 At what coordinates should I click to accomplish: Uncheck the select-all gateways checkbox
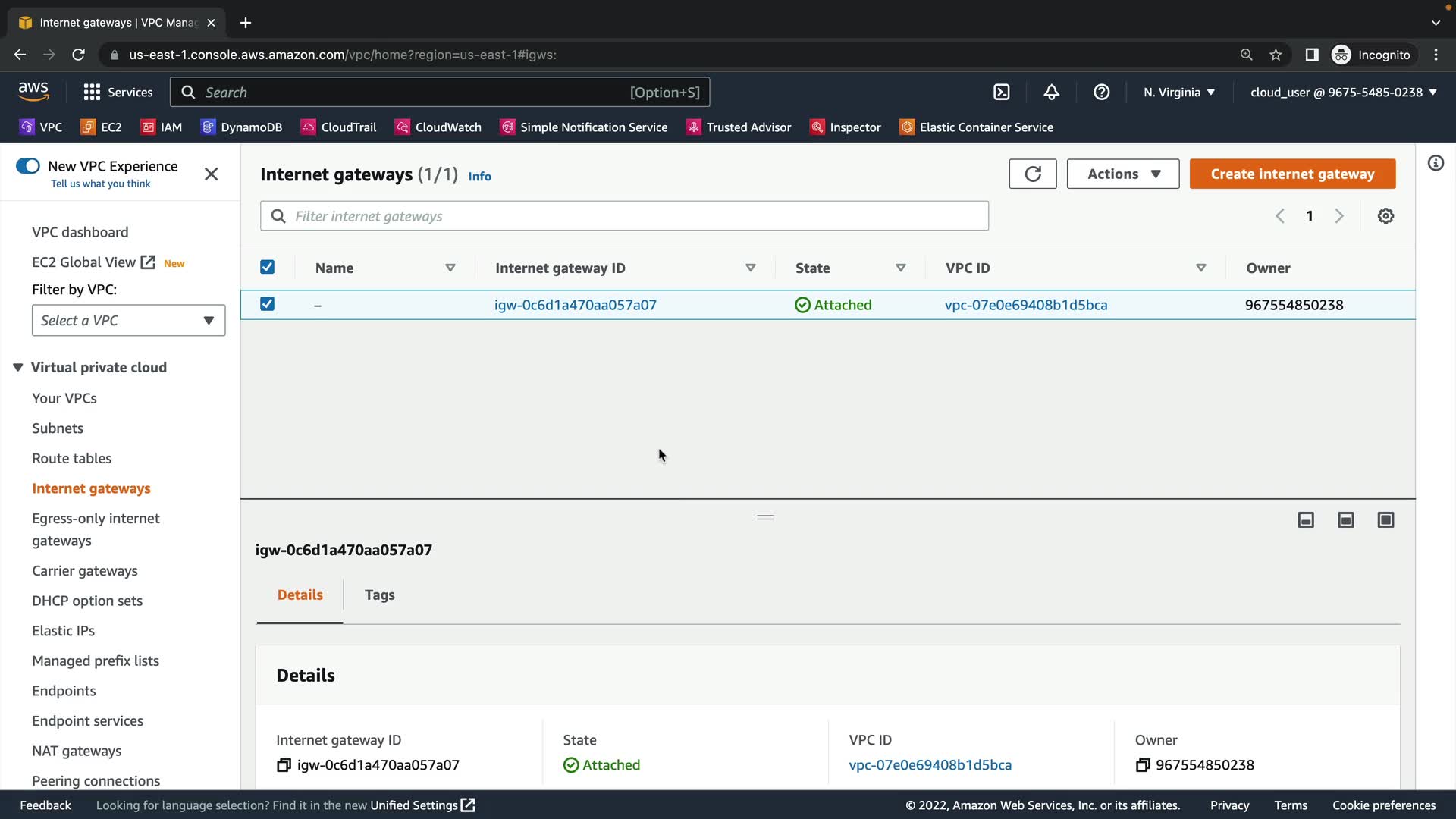point(267,267)
